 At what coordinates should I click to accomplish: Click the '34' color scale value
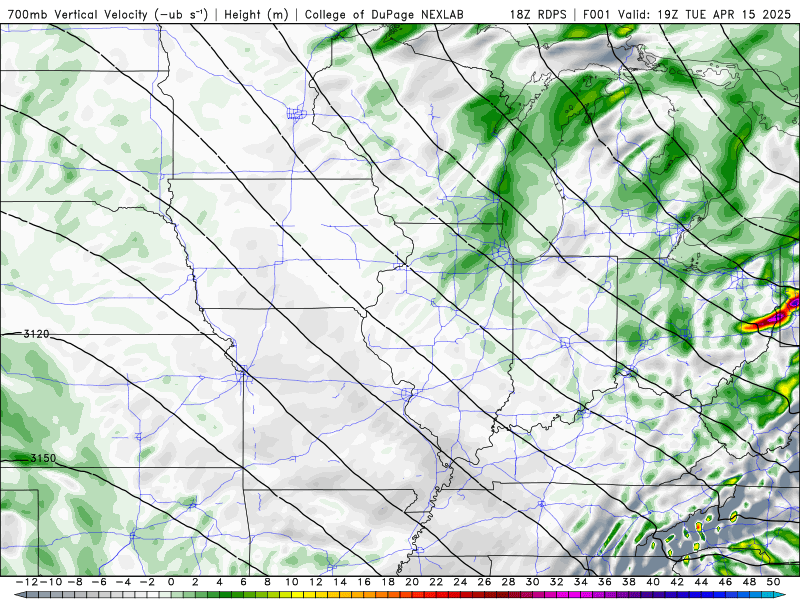pyautogui.click(x=581, y=582)
